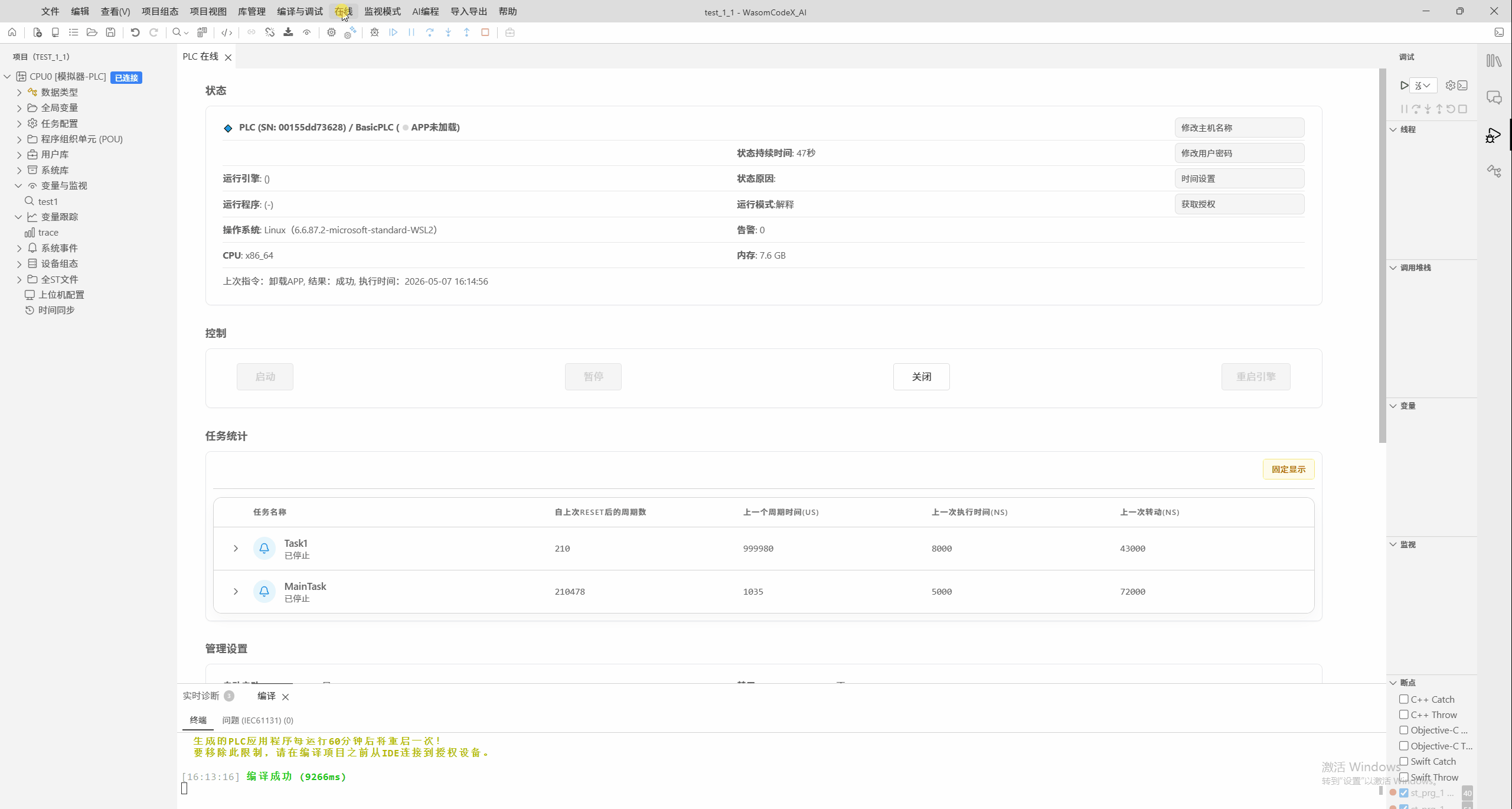Click the home icon in toolbar
The image size is (1512, 809).
(x=12, y=32)
